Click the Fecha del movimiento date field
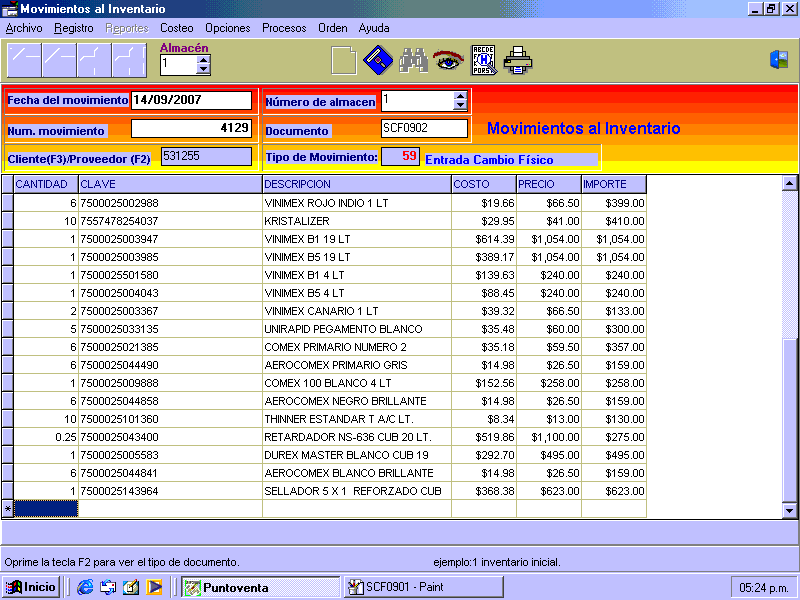The image size is (800, 600). (x=191, y=100)
